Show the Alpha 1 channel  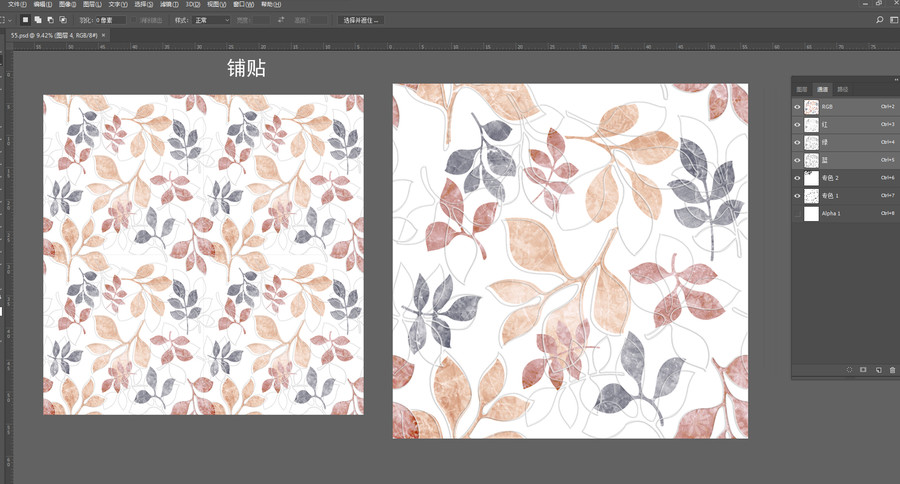(797, 214)
